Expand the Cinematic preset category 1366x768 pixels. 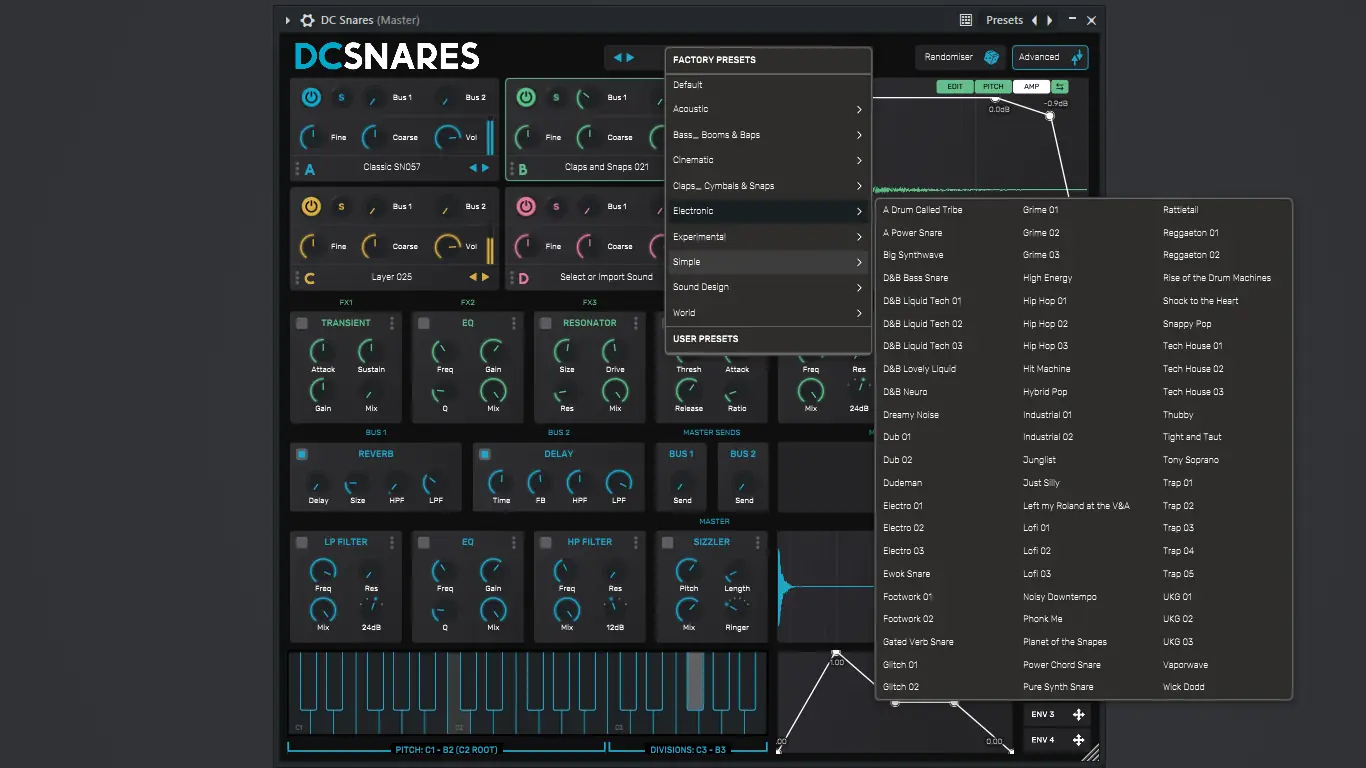point(768,160)
